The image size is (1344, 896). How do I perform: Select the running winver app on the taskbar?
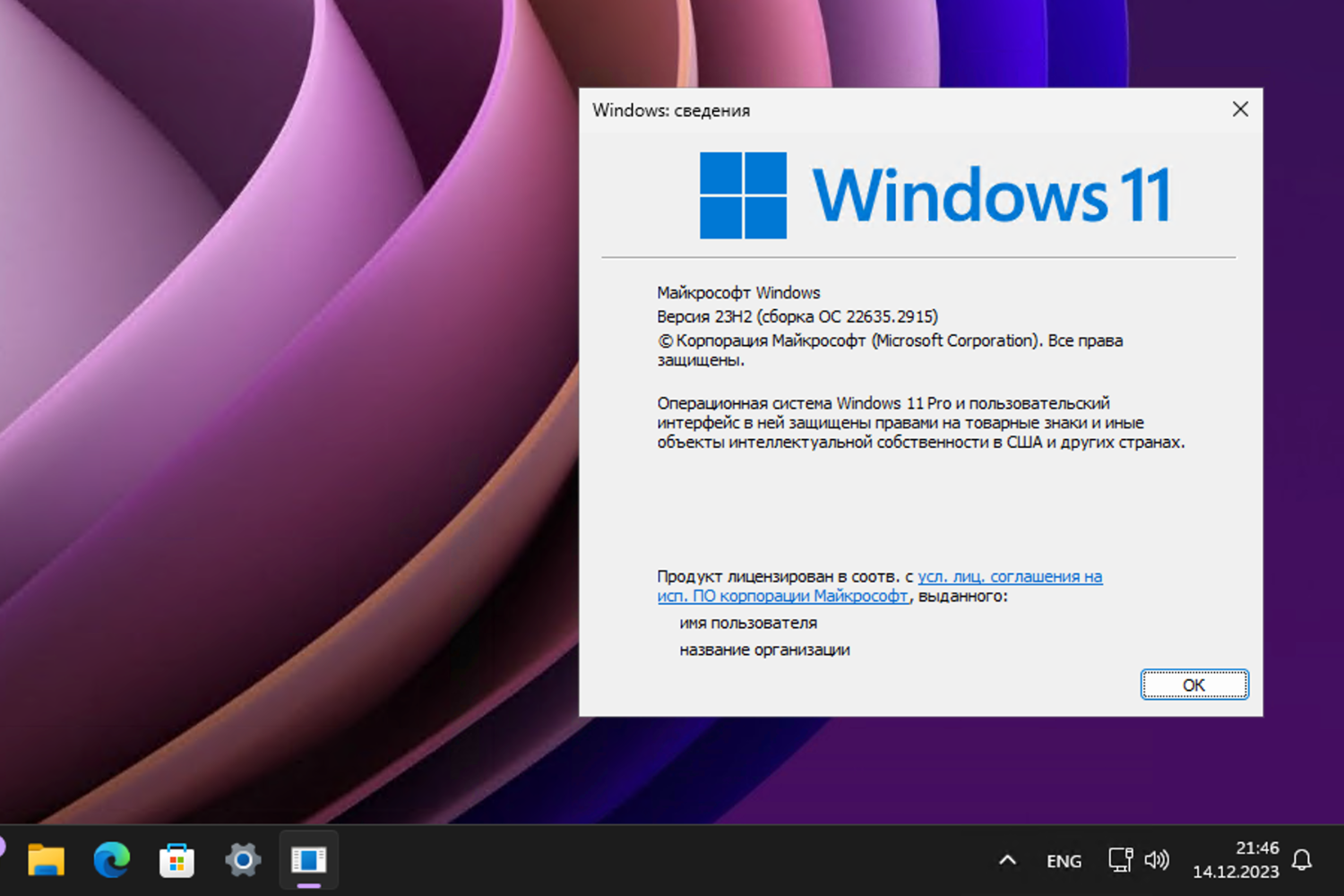(x=308, y=859)
